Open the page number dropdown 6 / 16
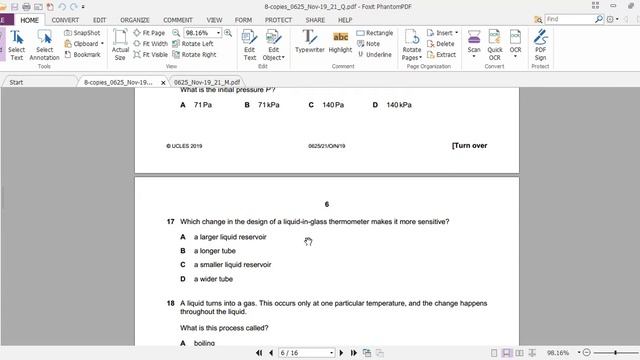This screenshot has width=640, height=360. (x=331, y=353)
